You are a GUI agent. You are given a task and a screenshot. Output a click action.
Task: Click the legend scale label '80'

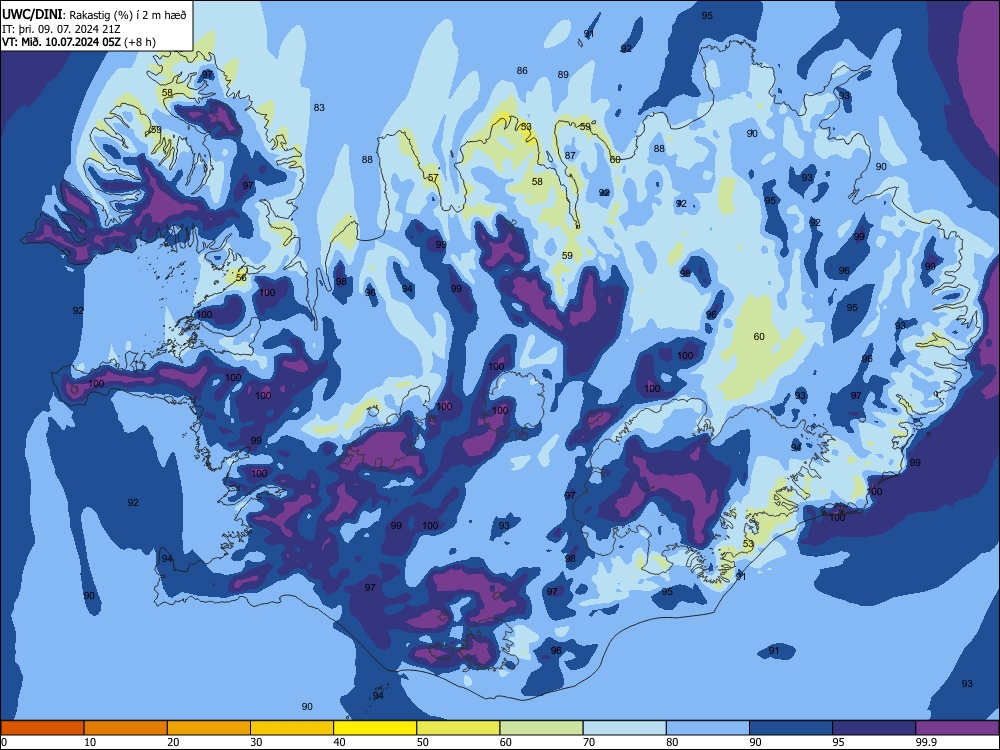point(672,742)
